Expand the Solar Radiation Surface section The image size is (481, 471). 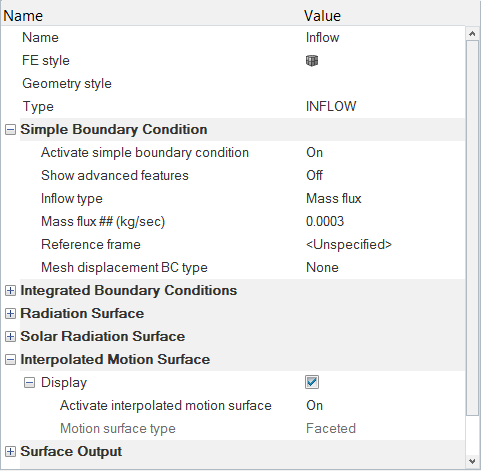10,337
